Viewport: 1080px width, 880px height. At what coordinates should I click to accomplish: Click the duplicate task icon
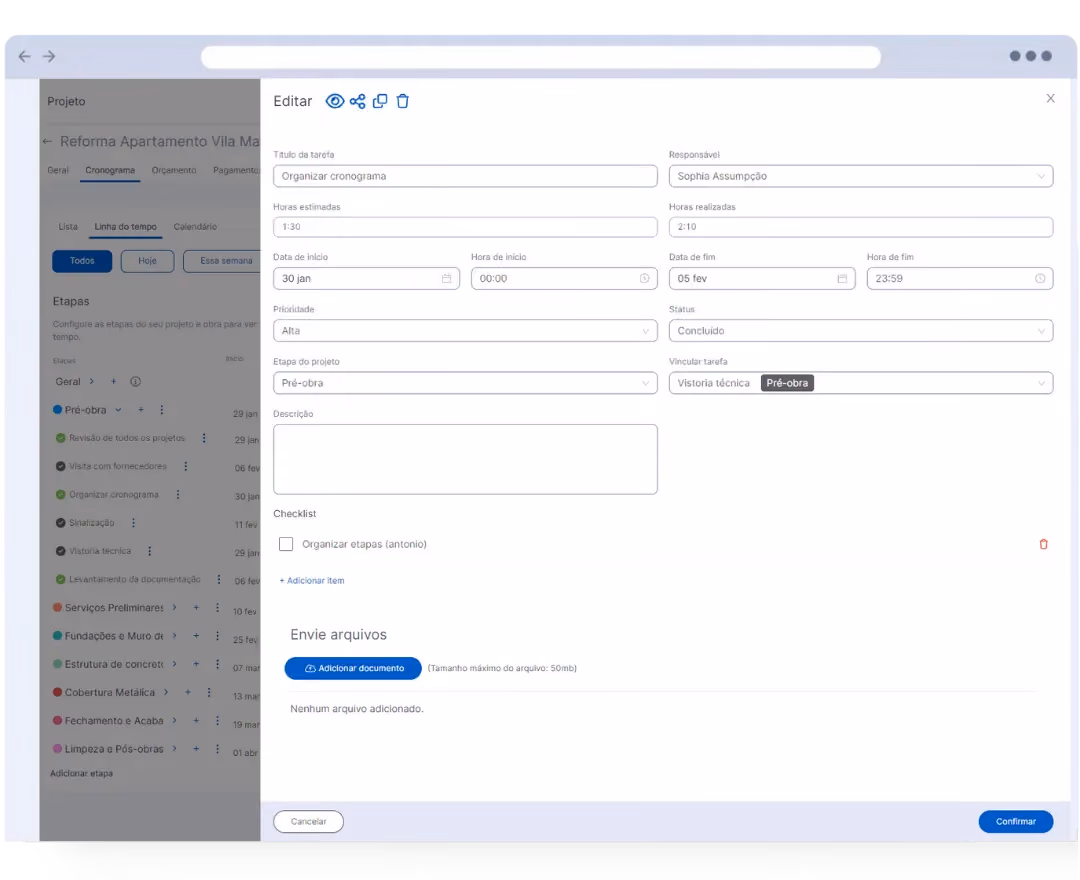pyautogui.click(x=380, y=101)
